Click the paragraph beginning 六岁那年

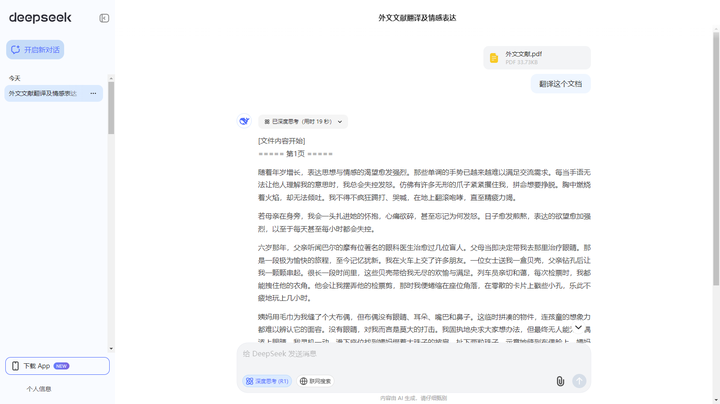tap(424, 273)
